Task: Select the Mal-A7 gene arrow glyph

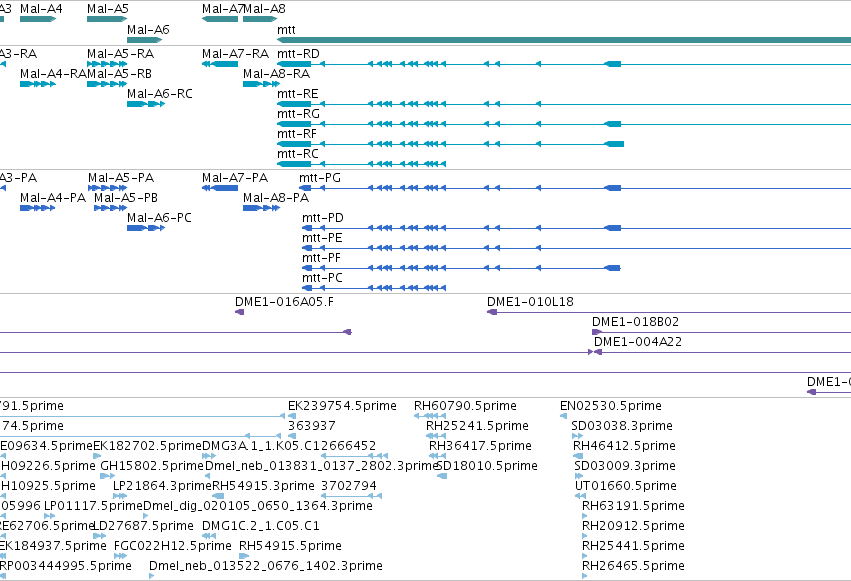Action: [x=220, y=19]
